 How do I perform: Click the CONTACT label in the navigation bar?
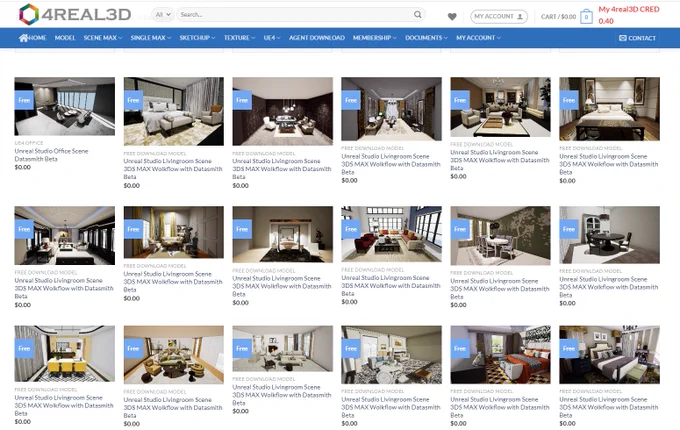click(642, 38)
